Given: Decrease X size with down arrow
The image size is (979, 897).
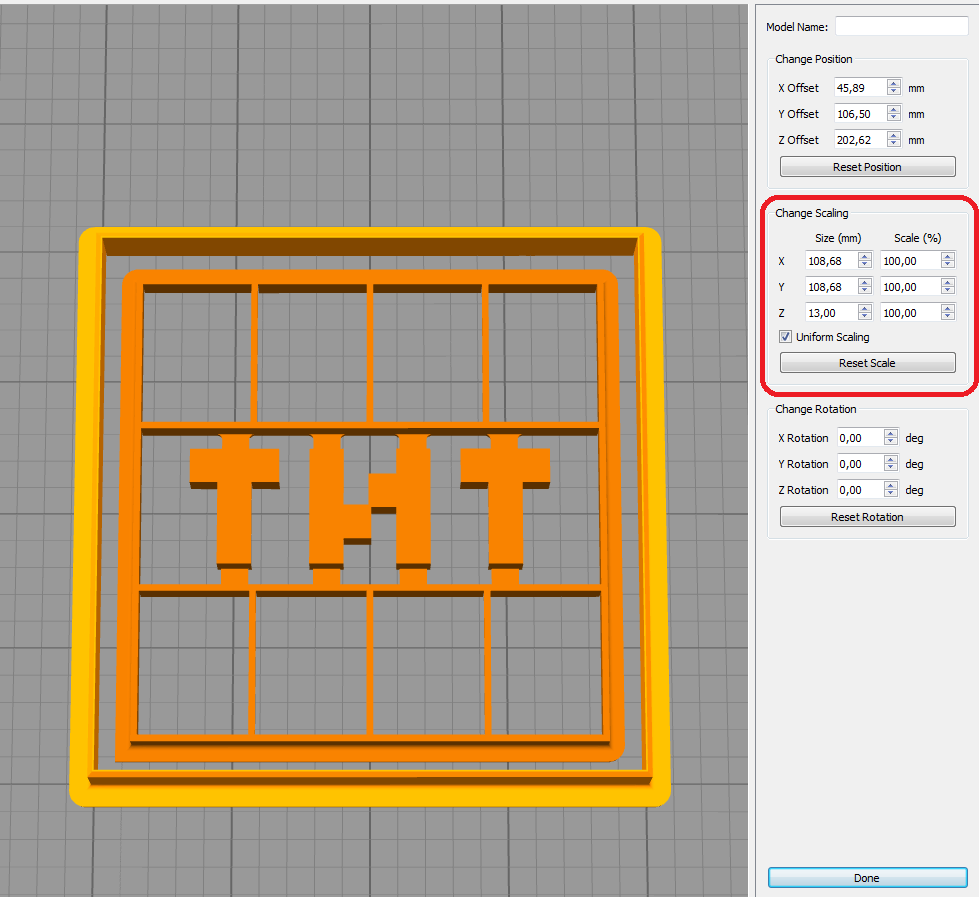Looking at the screenshot, I should tap(865, 265).
